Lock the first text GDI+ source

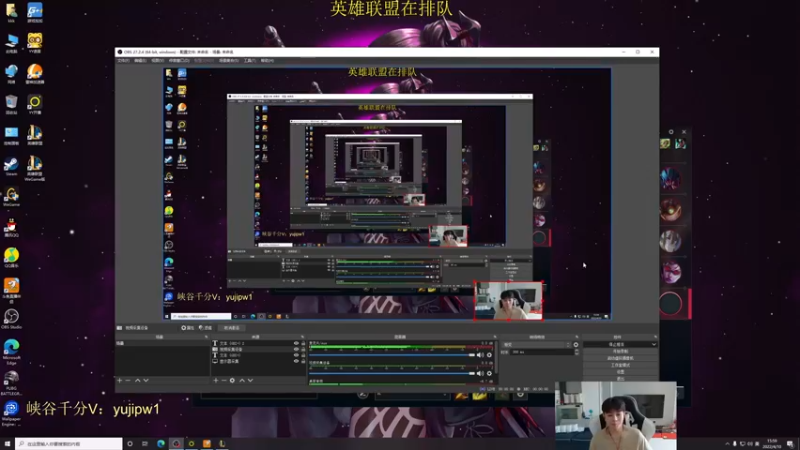click(303, 343)
